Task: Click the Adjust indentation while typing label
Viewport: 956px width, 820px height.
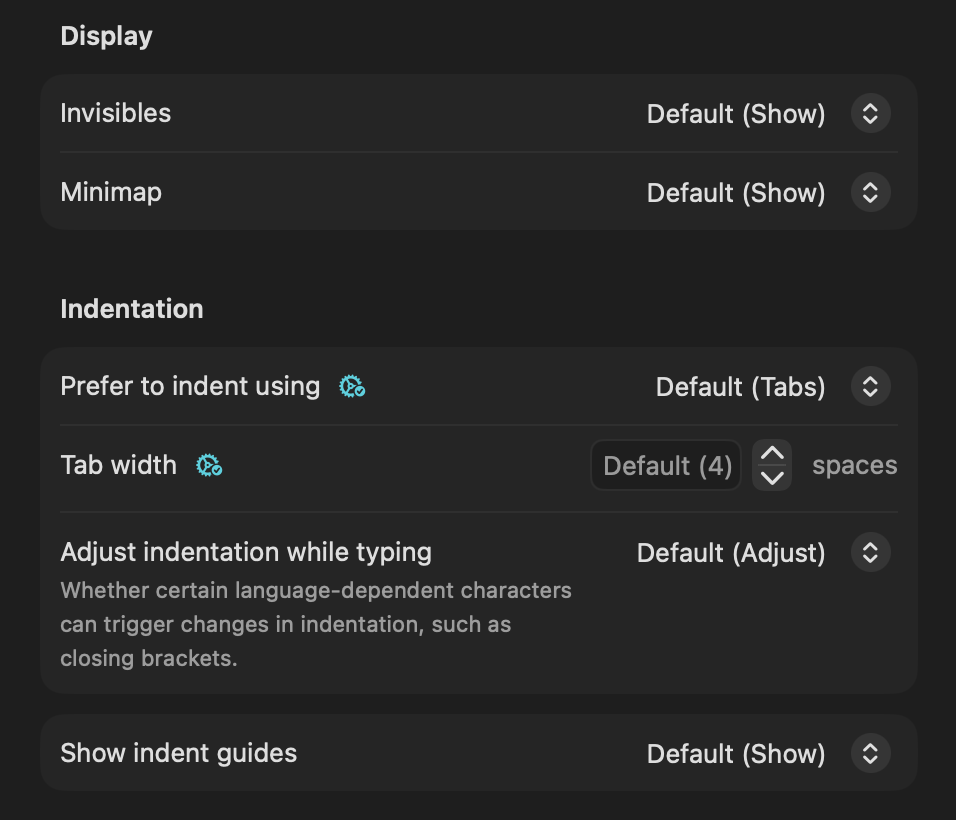Action: pyautogui.click(x=246, y=552)
